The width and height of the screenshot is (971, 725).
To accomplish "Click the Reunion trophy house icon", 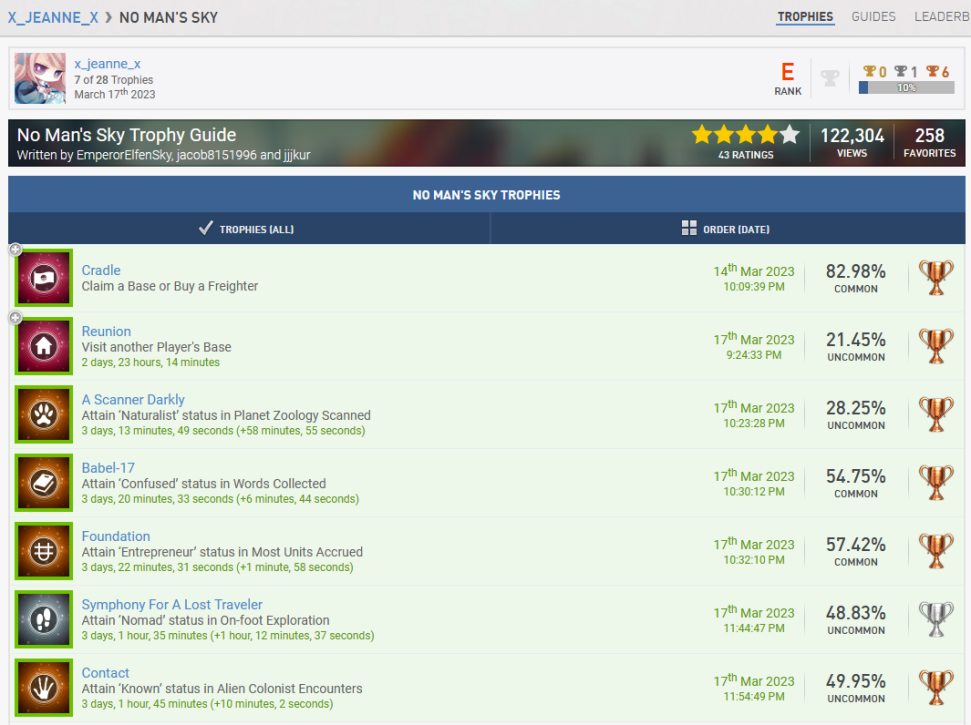I will [x=44, y=346].
